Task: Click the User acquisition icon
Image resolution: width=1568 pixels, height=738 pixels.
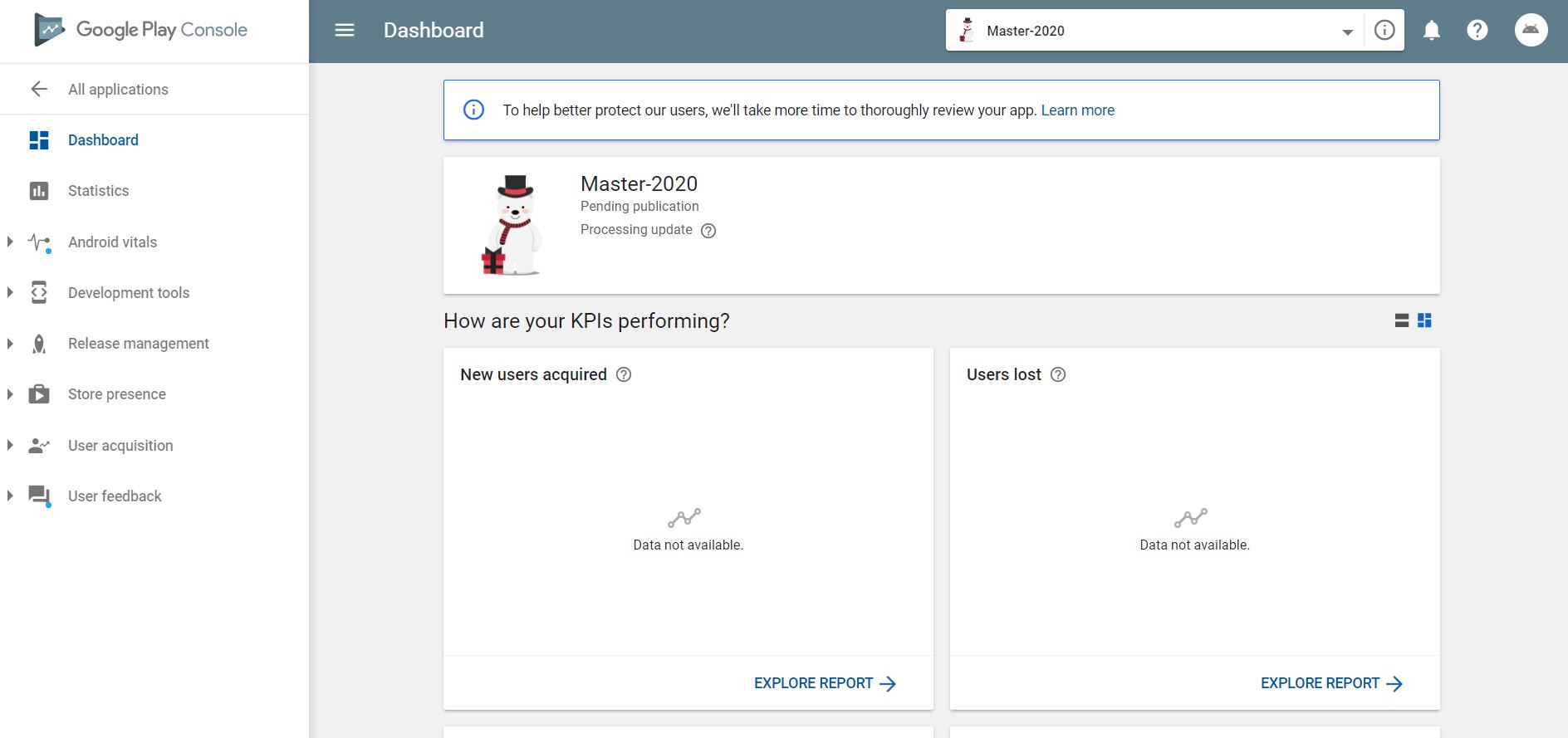Action: coord(39,446)
